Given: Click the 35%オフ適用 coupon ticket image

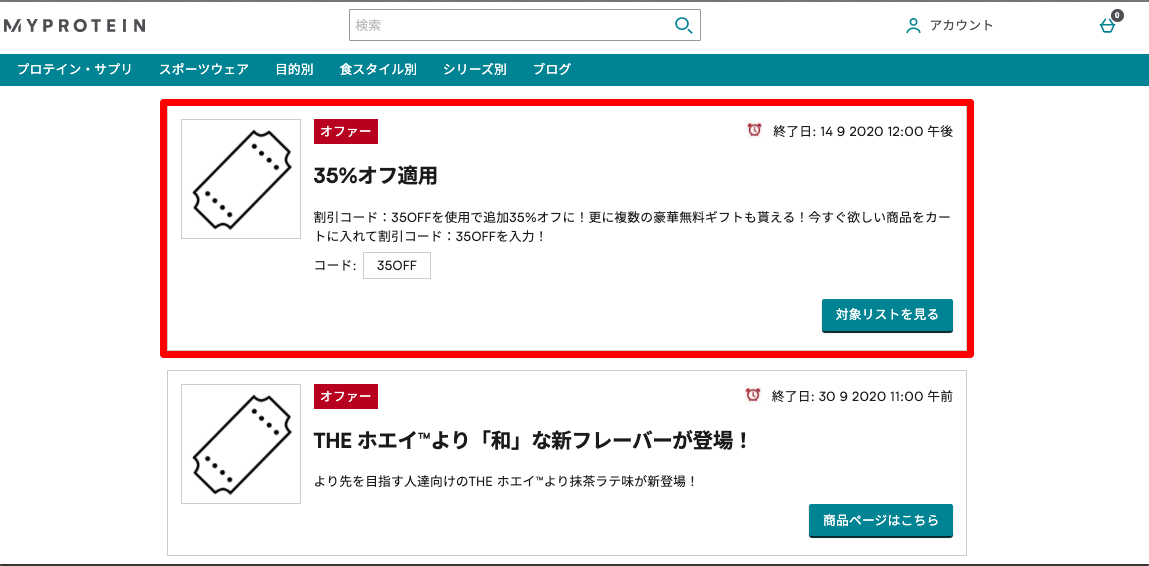Looking at the screenshot, I should tap(241, 179).
